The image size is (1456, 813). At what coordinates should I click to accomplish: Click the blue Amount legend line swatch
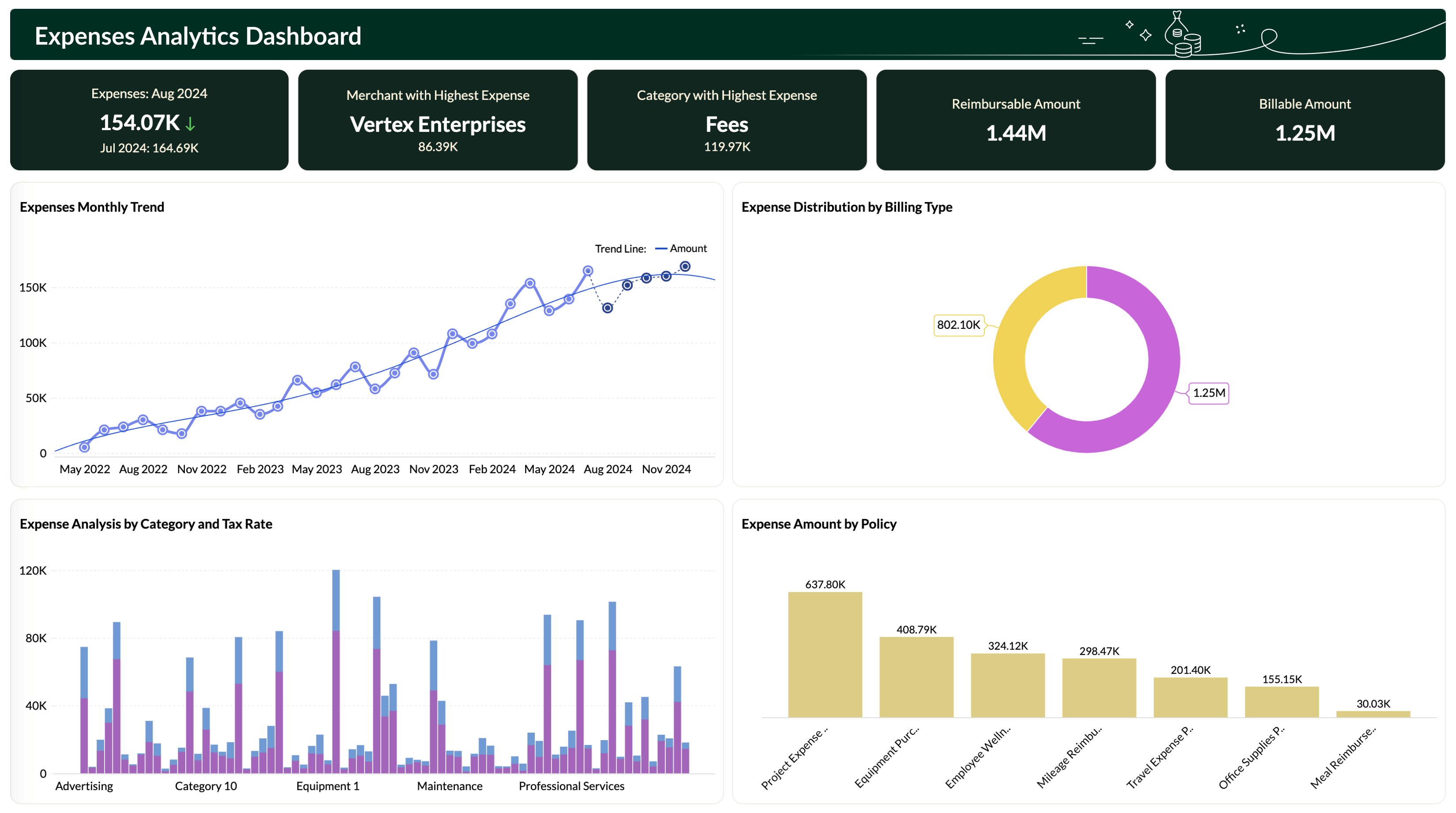[x=661, y=248]
